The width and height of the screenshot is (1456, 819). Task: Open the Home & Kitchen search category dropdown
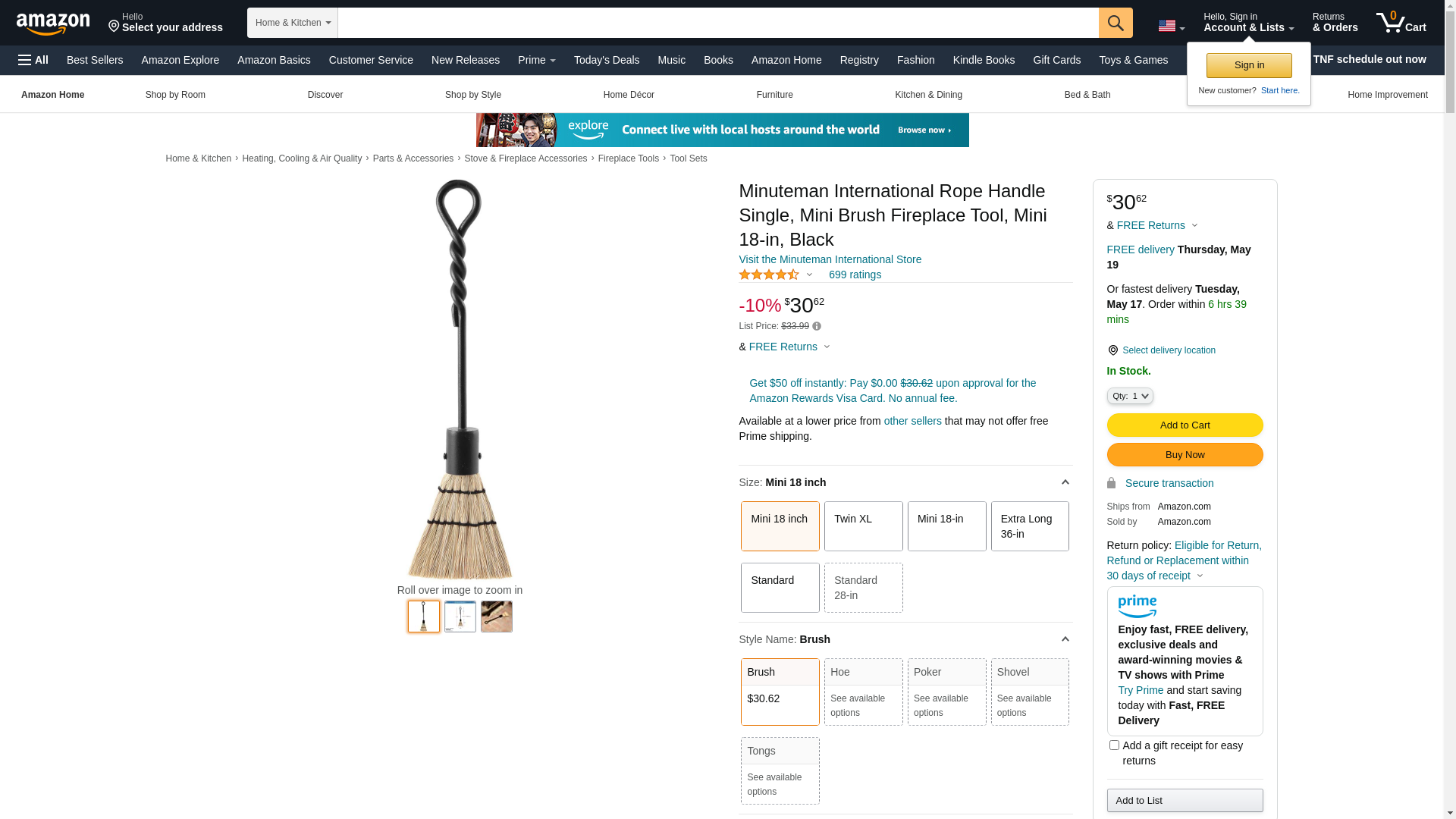(x=293, y=23)
